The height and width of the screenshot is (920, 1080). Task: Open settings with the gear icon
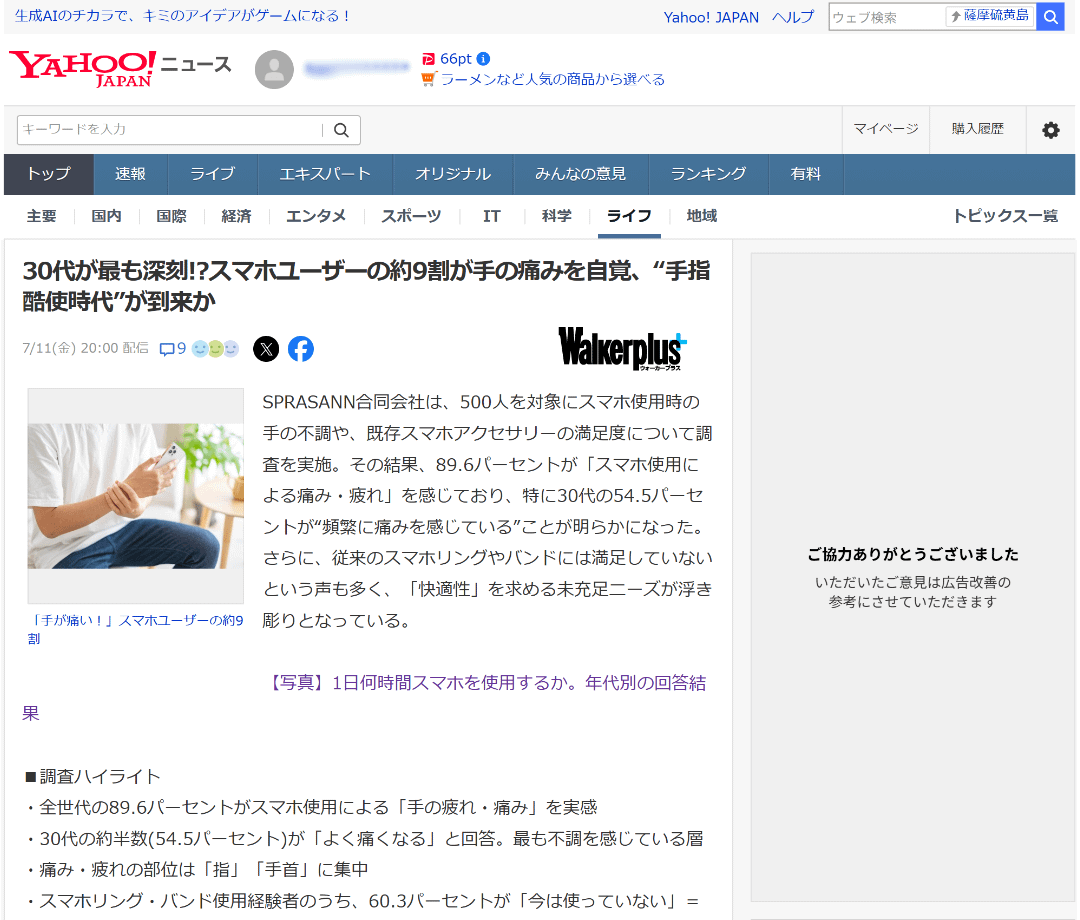pos(1050,130)
